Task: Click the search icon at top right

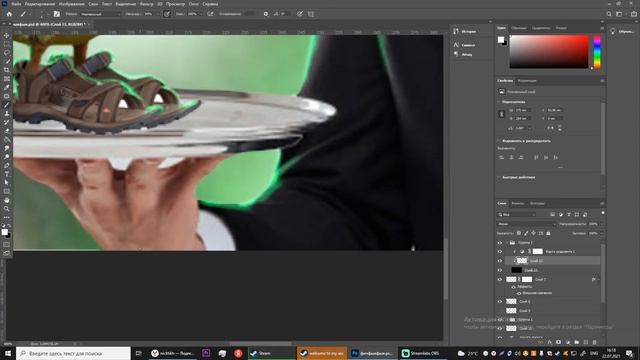Action: point(609,14)
